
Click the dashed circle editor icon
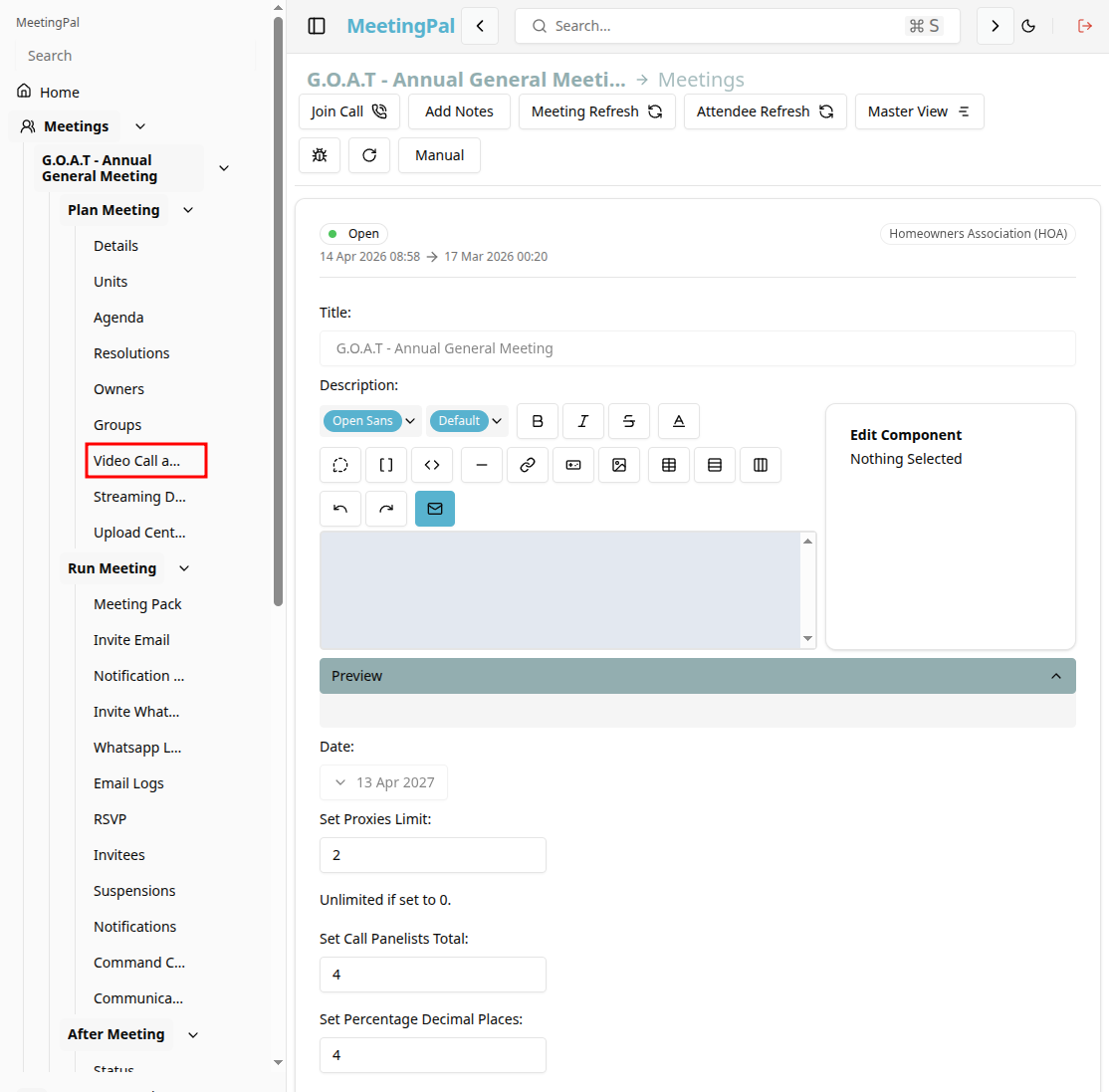click(x=340, y=465)
